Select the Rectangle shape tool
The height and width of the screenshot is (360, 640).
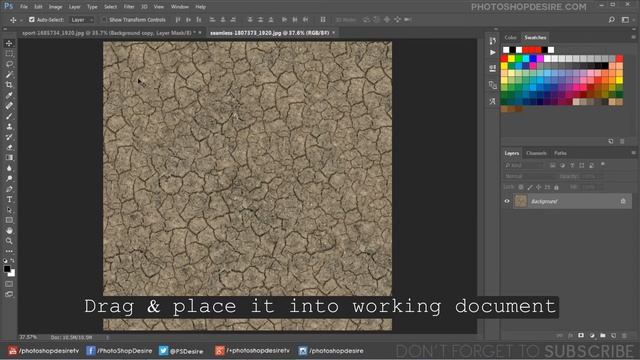(x=9, y=220)
